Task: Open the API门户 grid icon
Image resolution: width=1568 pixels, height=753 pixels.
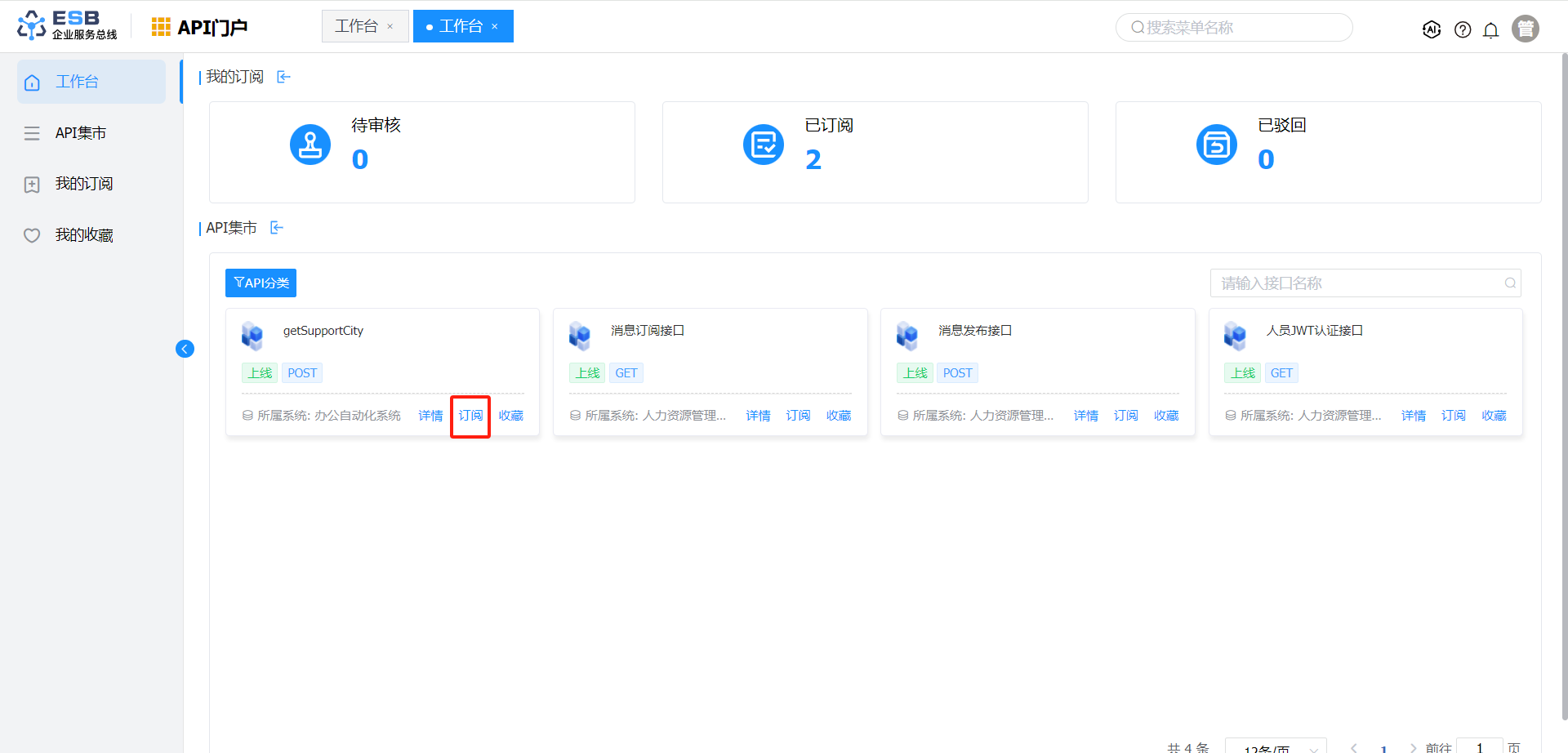Action: pyautogui.click(x=161, y=27)
